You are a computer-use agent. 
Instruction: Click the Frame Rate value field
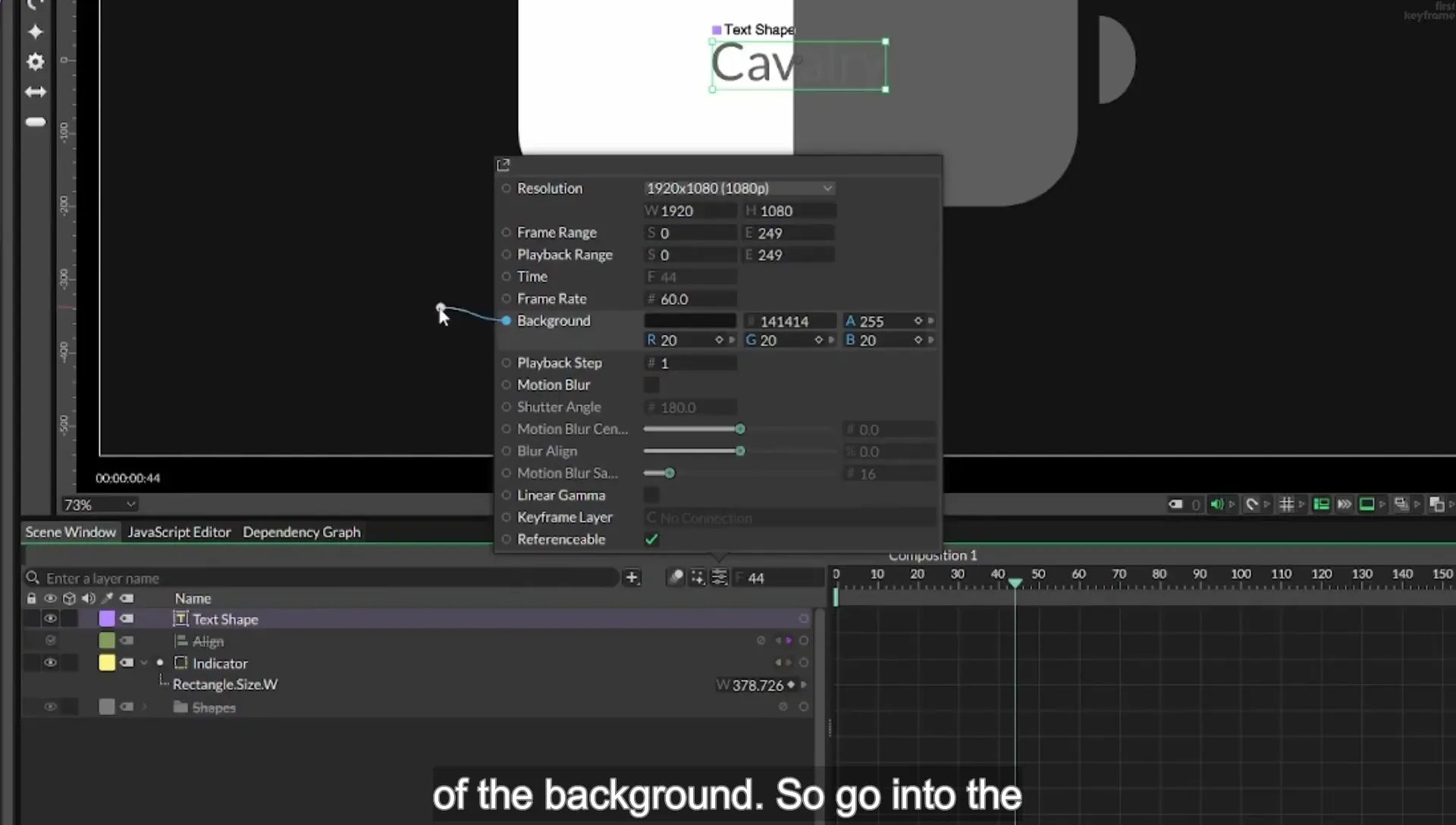pyautogui.click(x=690, y=299)
